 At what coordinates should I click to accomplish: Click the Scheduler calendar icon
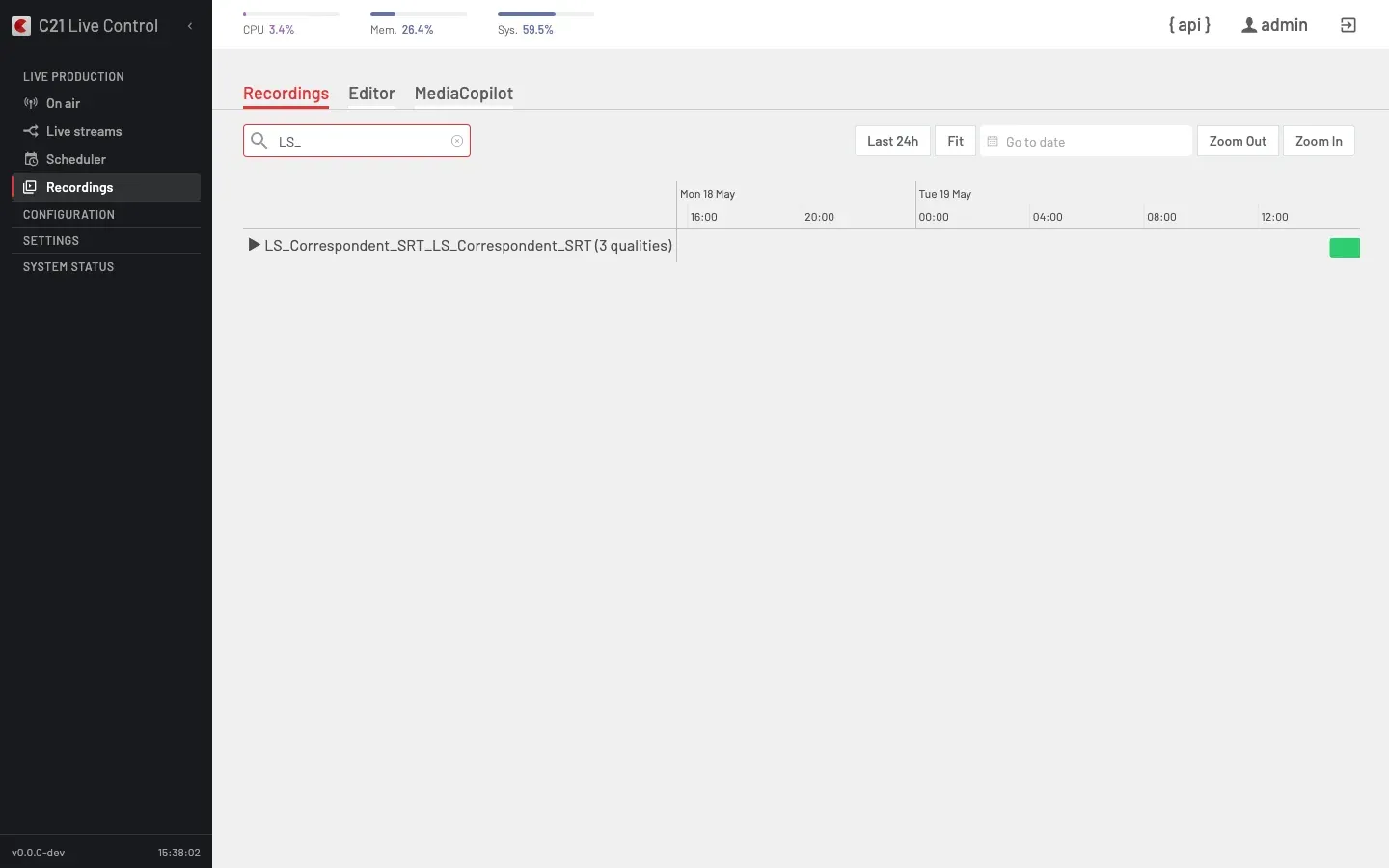click(x=31, y=159)
